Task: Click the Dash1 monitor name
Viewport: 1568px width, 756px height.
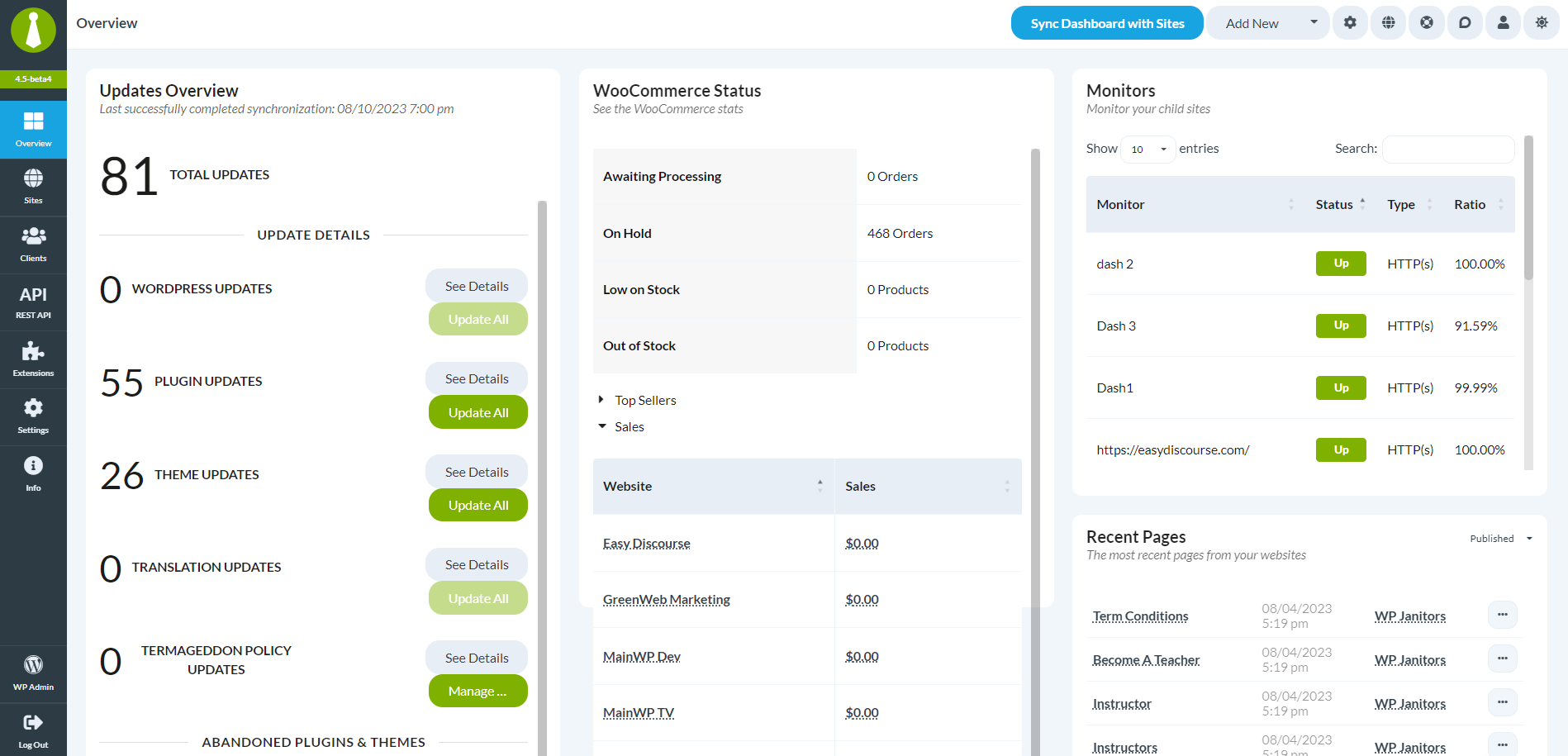Action: pyautogui.click(x=1114, y=388)
